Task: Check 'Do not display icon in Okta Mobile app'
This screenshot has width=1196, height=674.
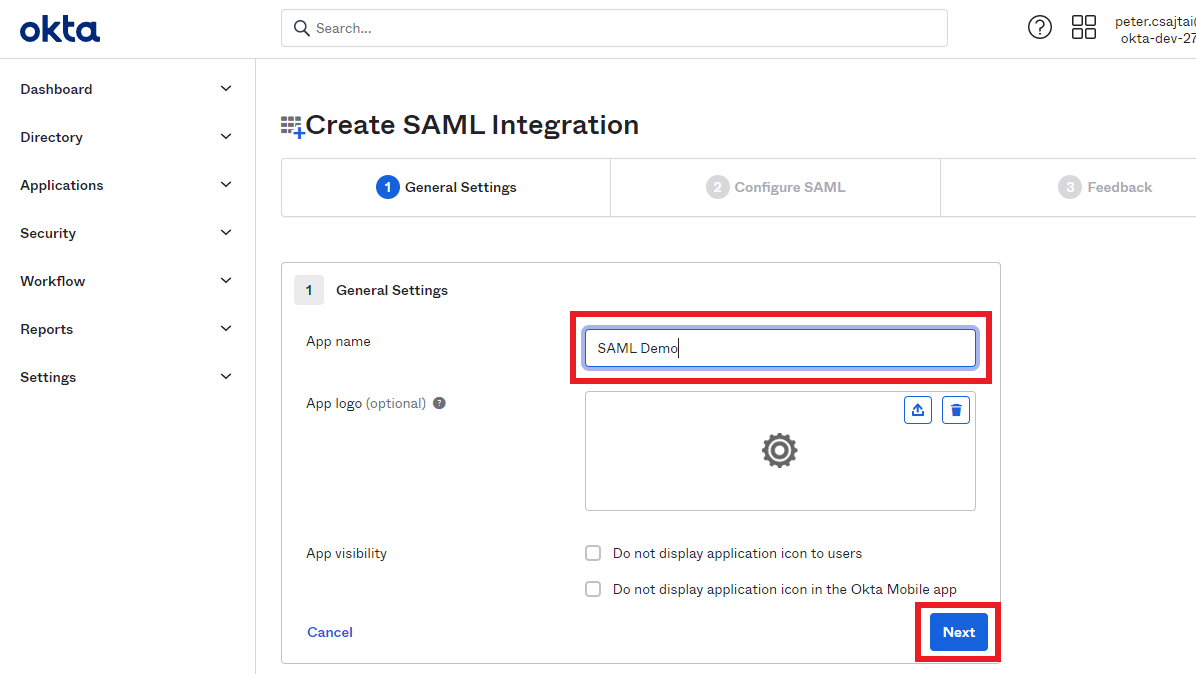Action: point(593,589)
